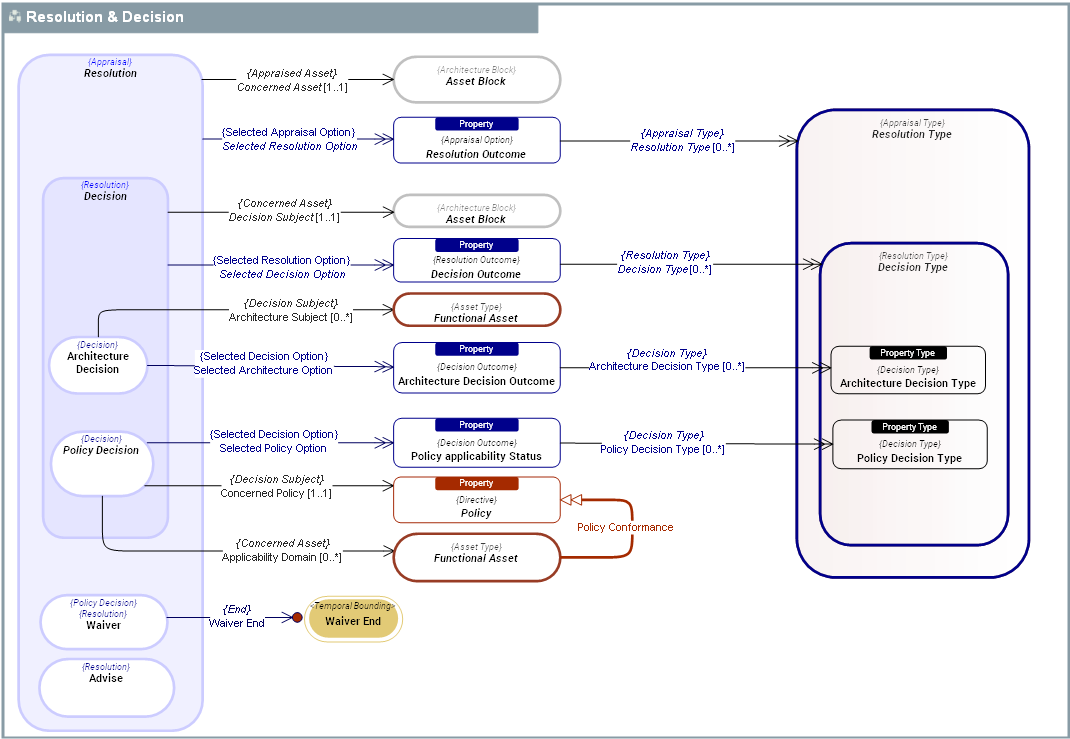Screen dimensions: 1070x739
Task: Select the Waiver End temporal bounding node
Action: 353,621
